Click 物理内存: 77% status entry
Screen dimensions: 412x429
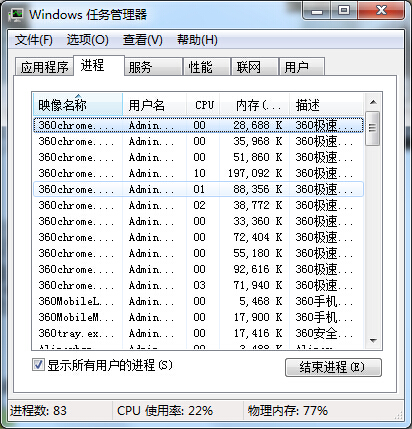[x=288, y=411]
